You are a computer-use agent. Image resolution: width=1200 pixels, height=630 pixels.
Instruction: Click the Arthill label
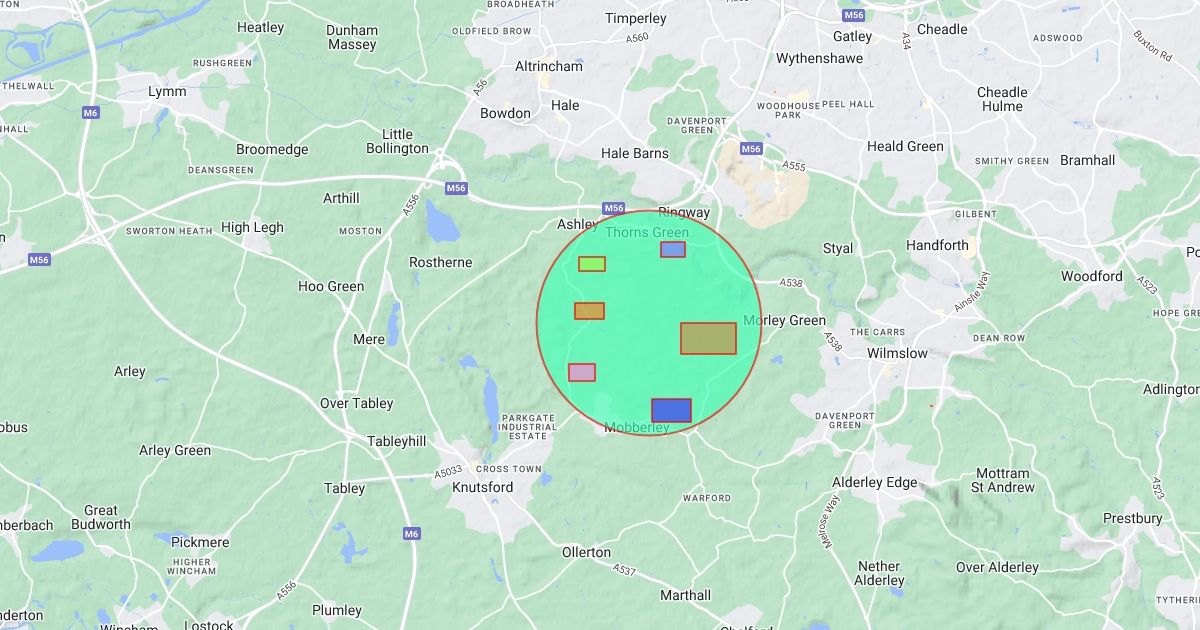tap(341, 198)
